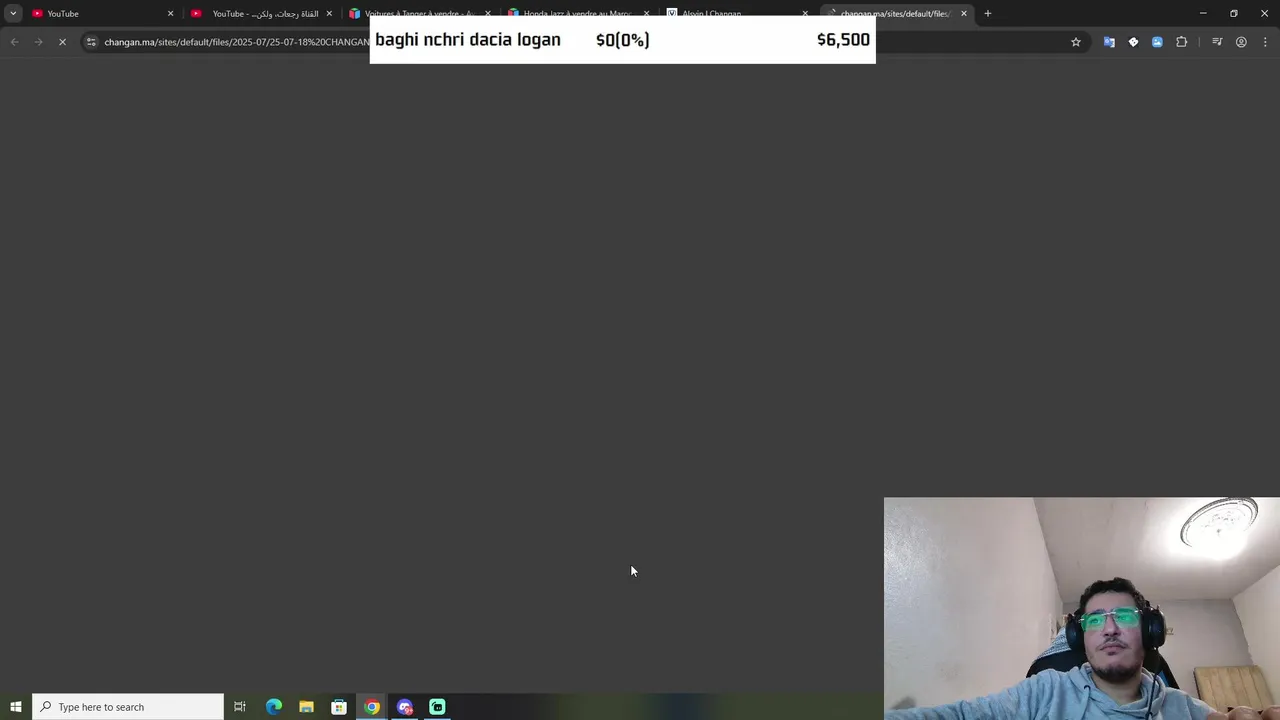The image size is (1280, 720).
Task: Open the green robot-face app in the taskbar
Action: tap(437, 707)
